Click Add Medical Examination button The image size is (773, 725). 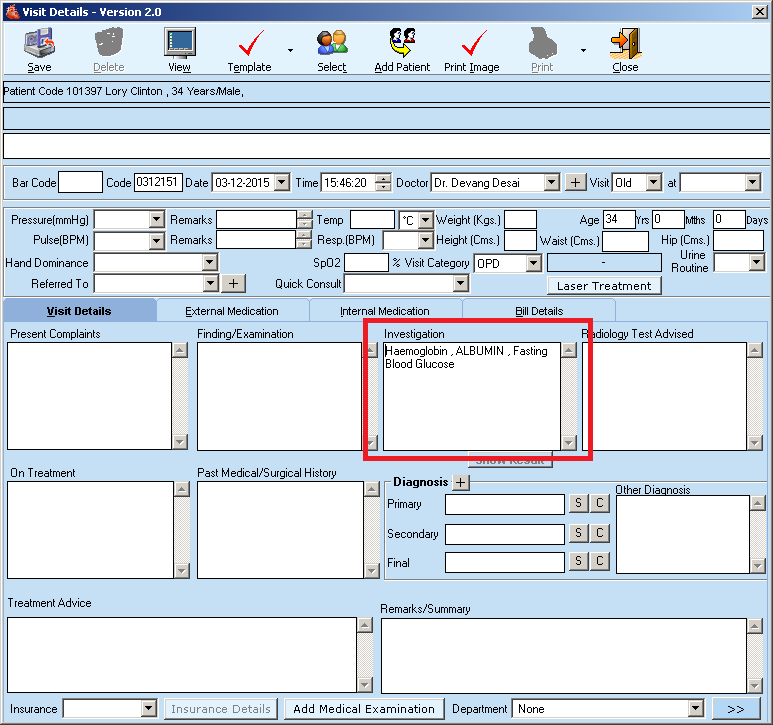pos(364,709)
